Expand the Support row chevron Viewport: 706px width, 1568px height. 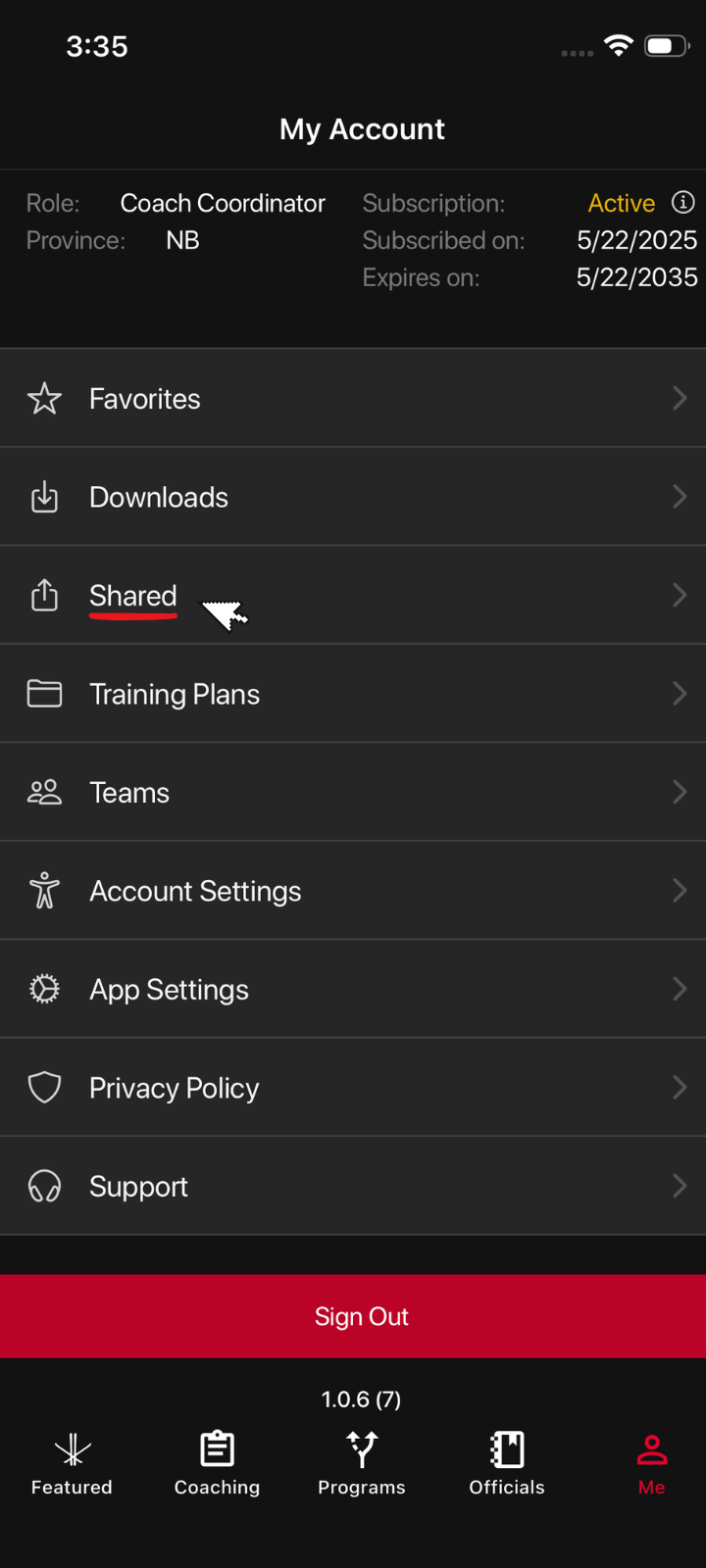(x=681, y=1186)
